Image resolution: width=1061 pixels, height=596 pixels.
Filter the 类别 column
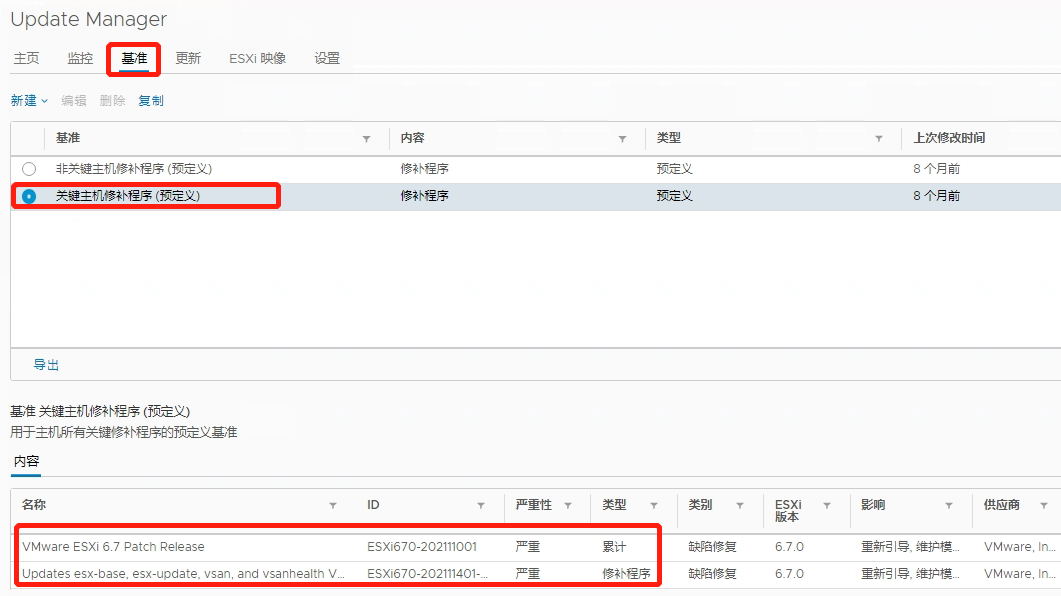point(740,505)
